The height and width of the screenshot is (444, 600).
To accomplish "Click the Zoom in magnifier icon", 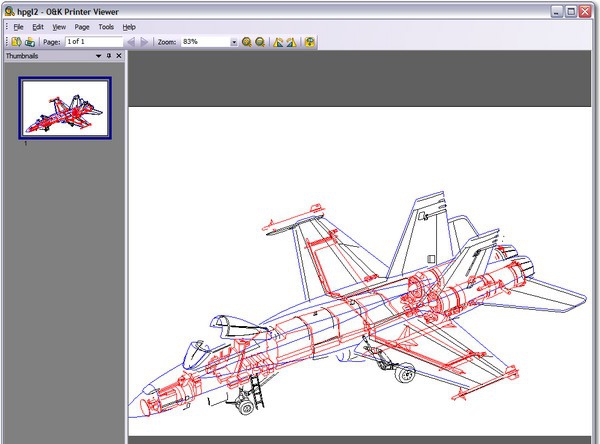I will pyautogui.click(x=247, y=42).
